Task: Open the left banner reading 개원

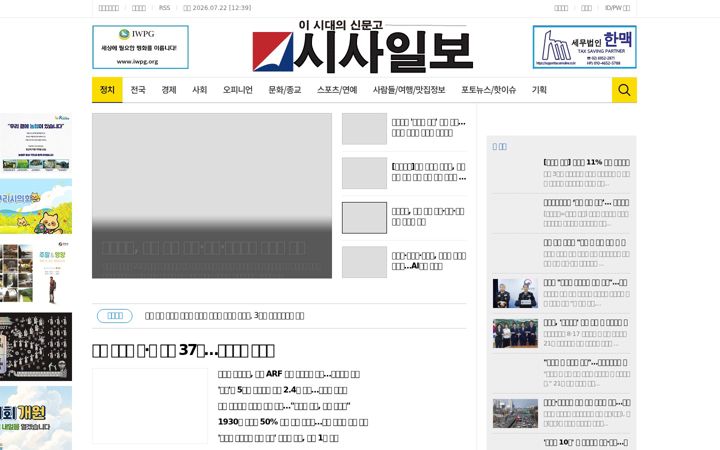Action: pos(36,418)
